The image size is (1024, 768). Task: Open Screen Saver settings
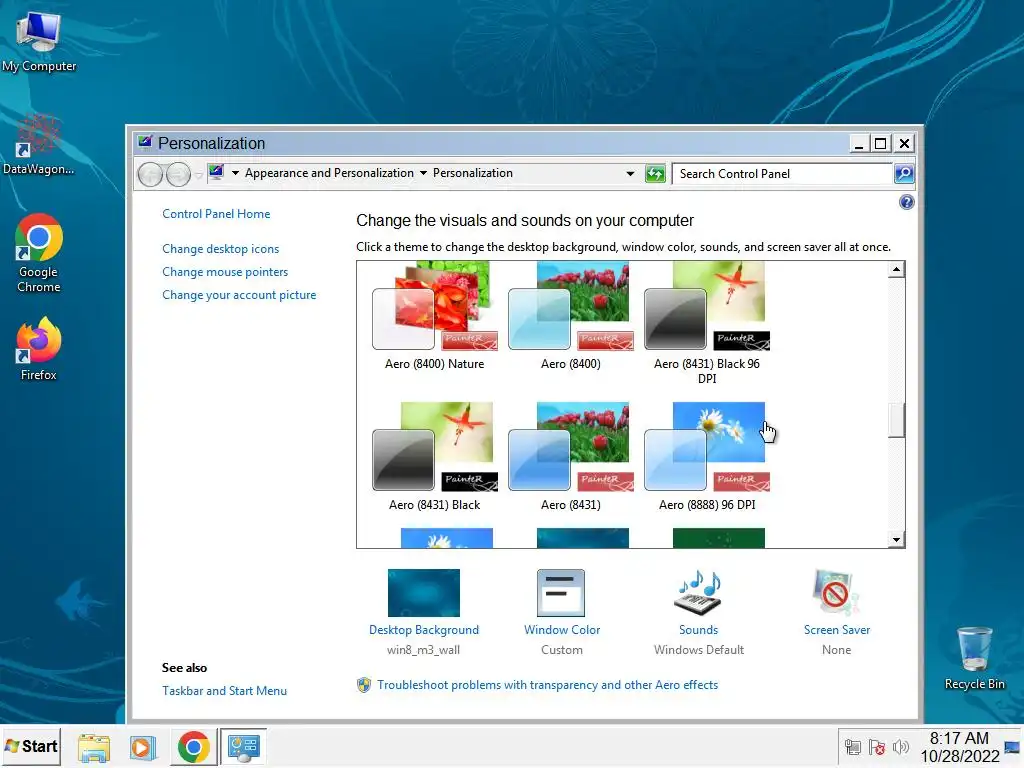point(837,612)
